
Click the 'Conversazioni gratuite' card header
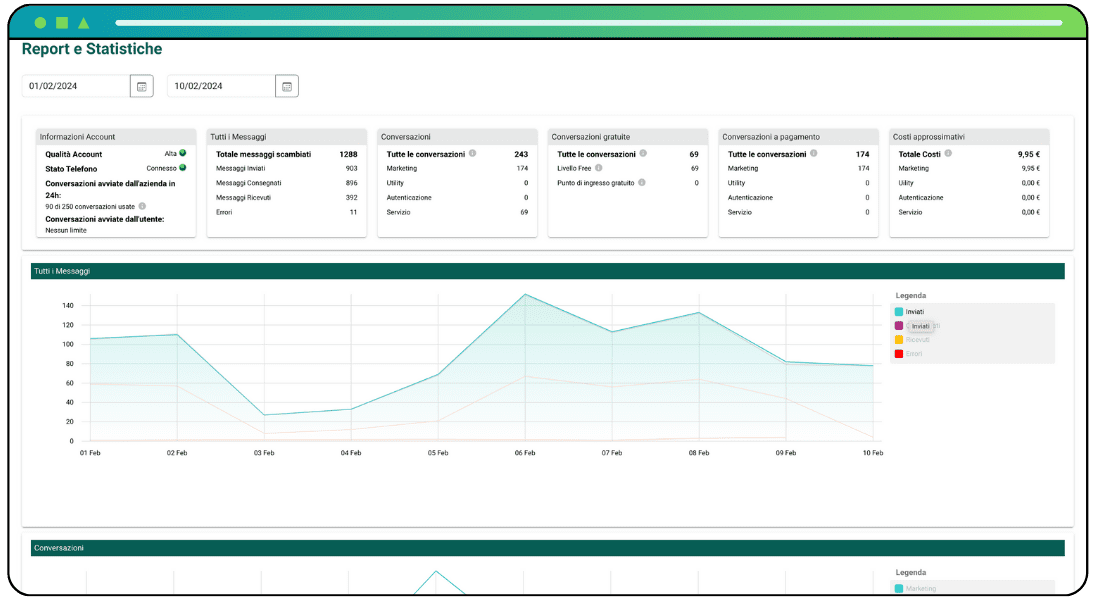coord(627,137)
